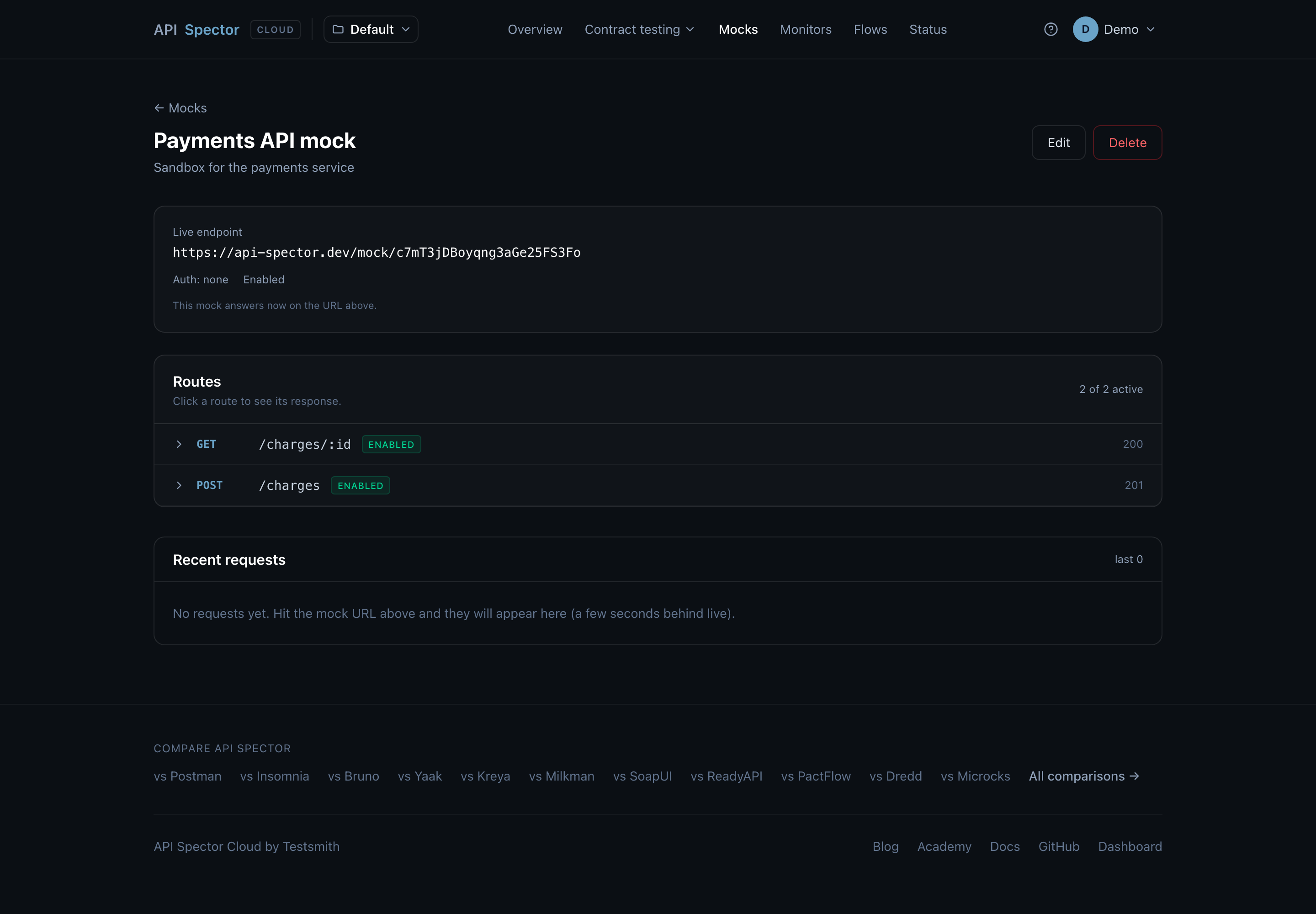Open the vs ReadyAPI comparison
Screen dimensions: 1316x914
coord(727,776)
